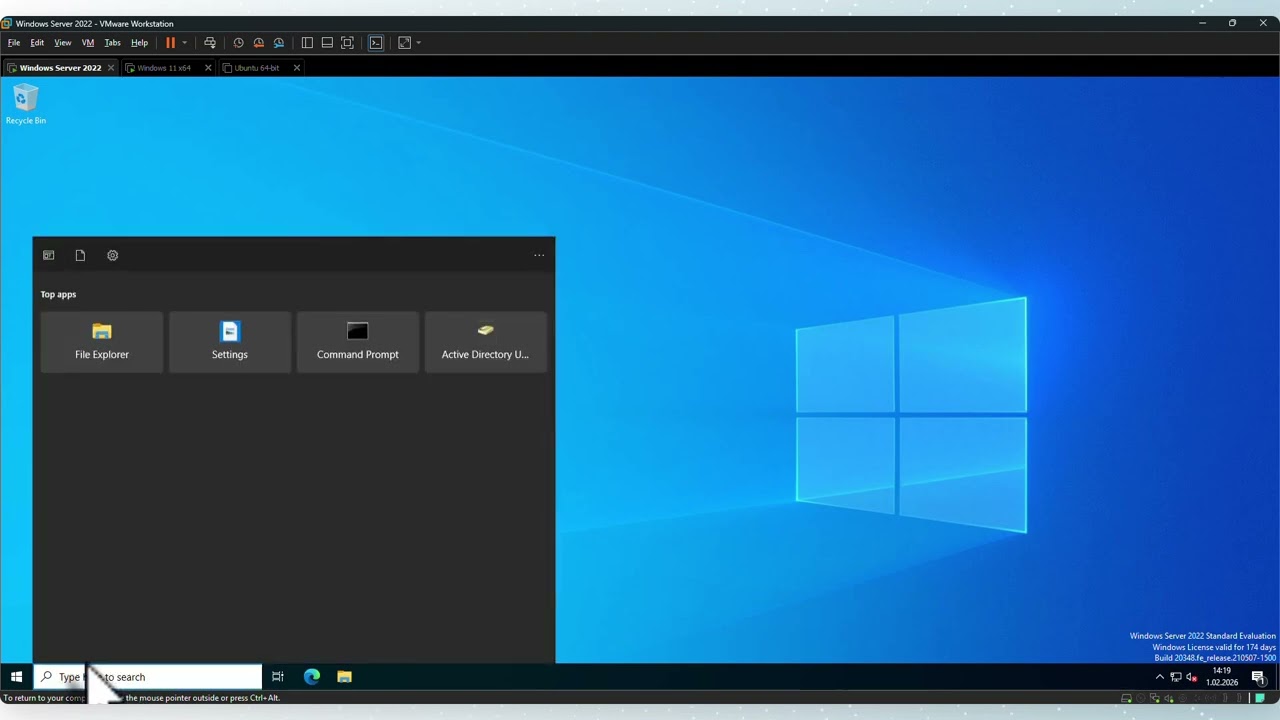Open the Recycle Bin desktop icon
1280x720 pixels.
coord(26,105)
